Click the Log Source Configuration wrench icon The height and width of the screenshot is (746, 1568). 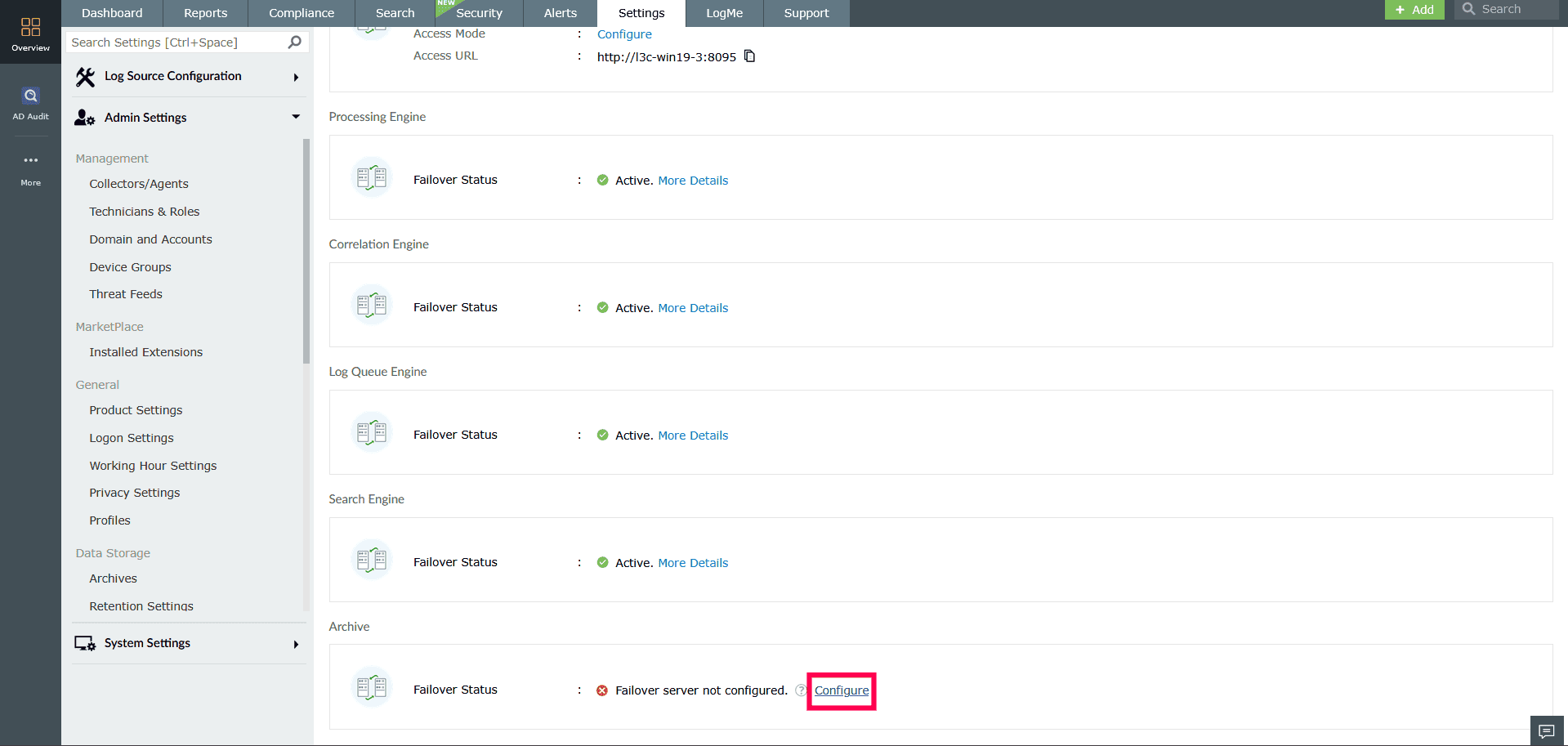tap(85, 76)
